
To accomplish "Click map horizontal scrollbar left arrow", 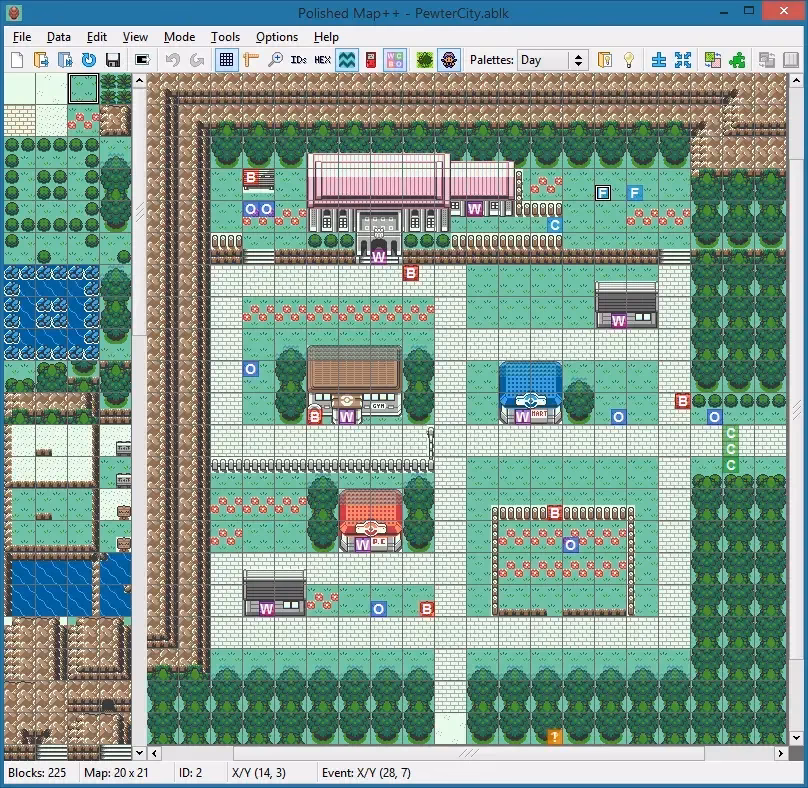I will click(x=155, y=753).
